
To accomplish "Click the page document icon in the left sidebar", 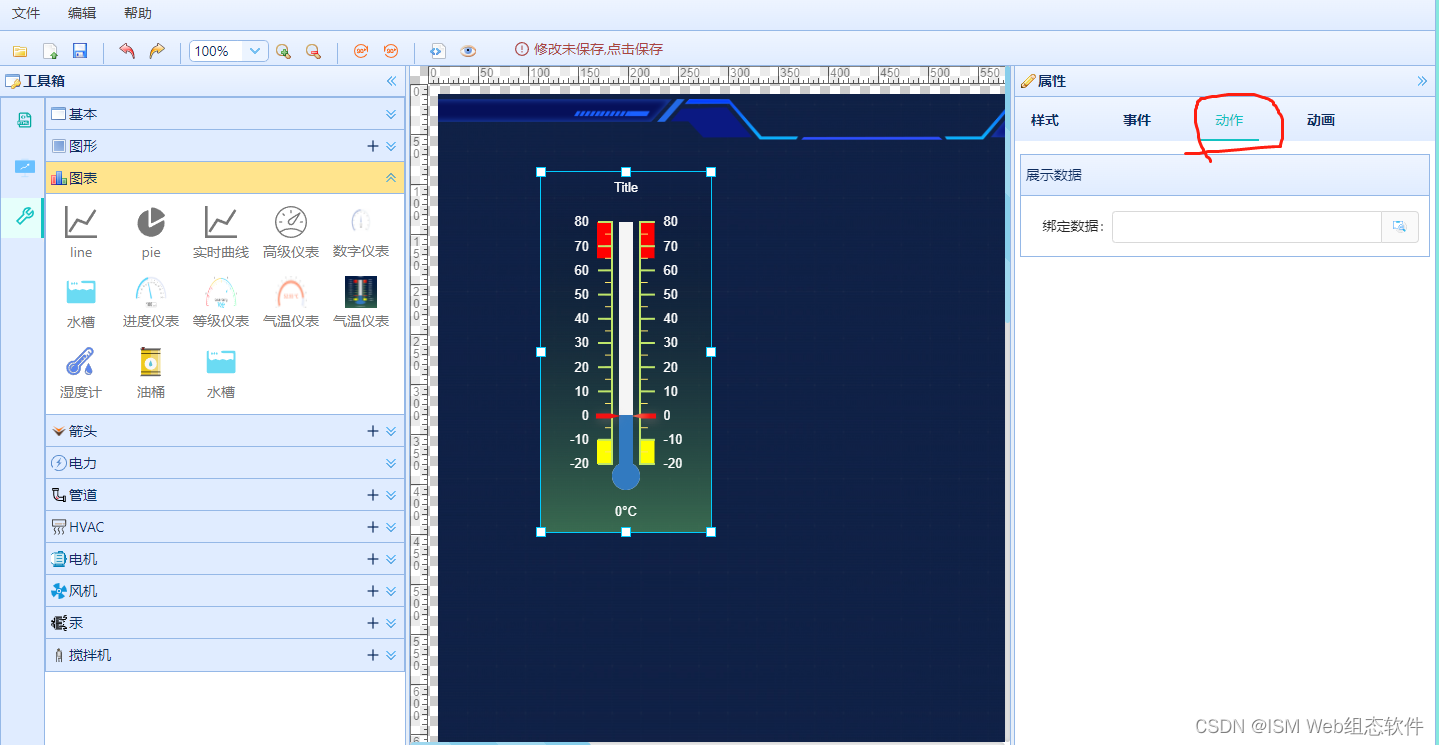I will point(24,120).
